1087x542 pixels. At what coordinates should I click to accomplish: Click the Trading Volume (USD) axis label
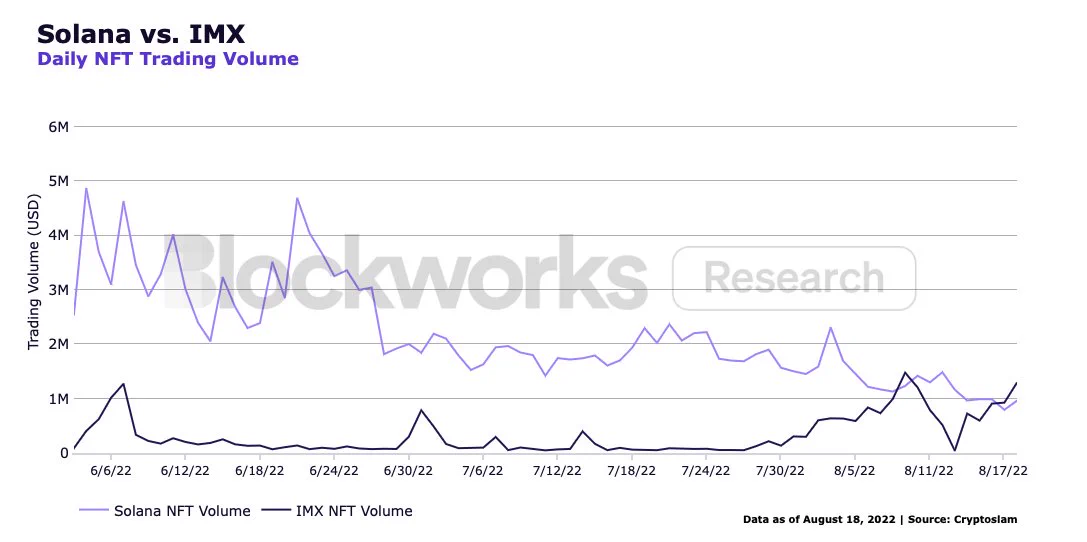tap(34, 271)
